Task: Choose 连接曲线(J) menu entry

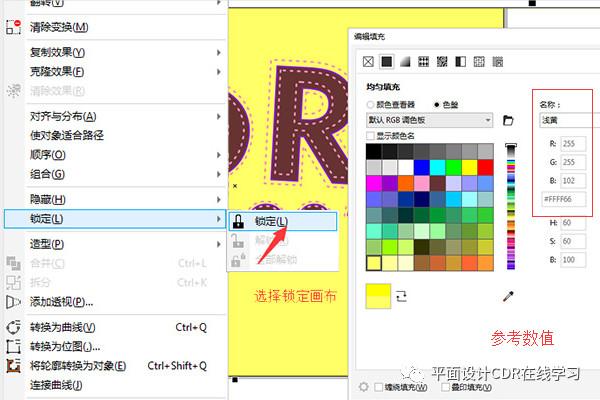Action: pos(126,385)
